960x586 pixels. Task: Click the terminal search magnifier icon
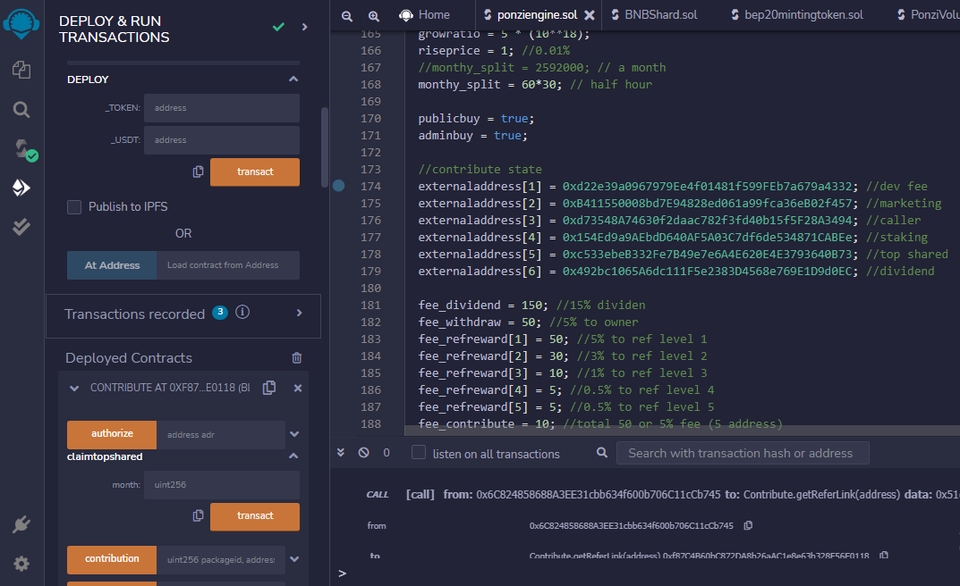tap(602, 453)
